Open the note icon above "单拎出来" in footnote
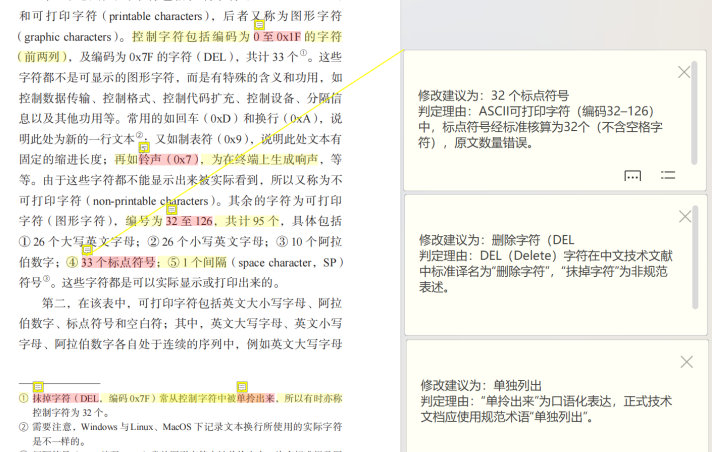Screen dimensions: 712x452 coord(242,387)
